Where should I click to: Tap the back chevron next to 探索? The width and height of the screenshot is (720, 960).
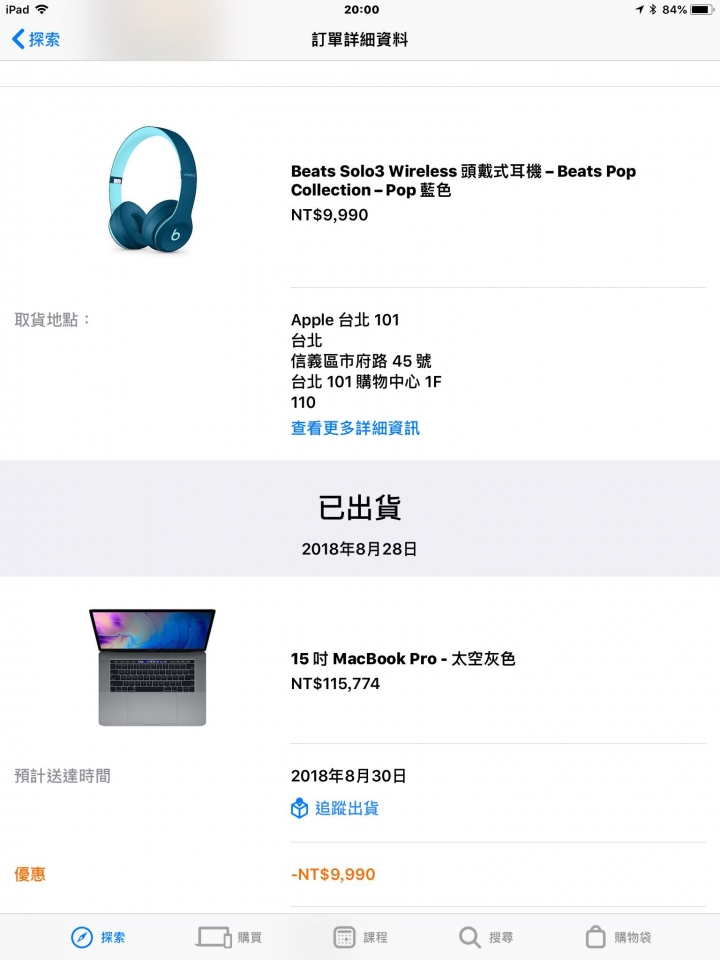click(18, 39)
